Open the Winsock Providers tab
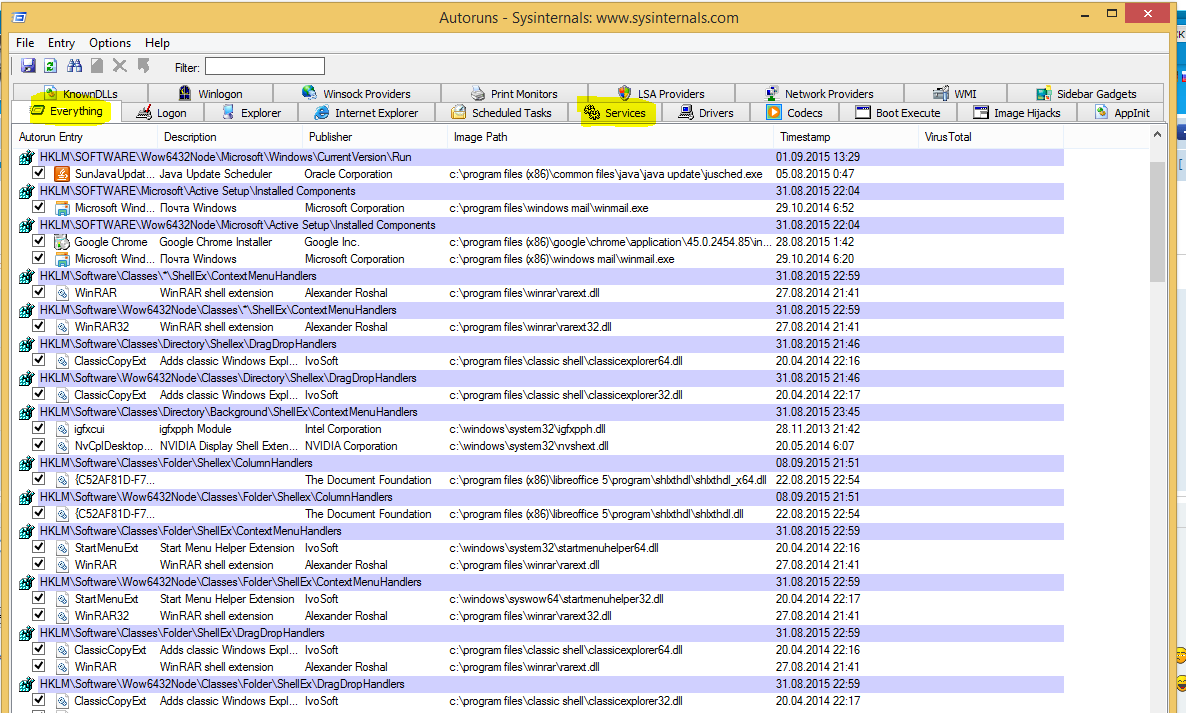The height and width of the screenshot is (713, 1186). [x=356, y=93]
